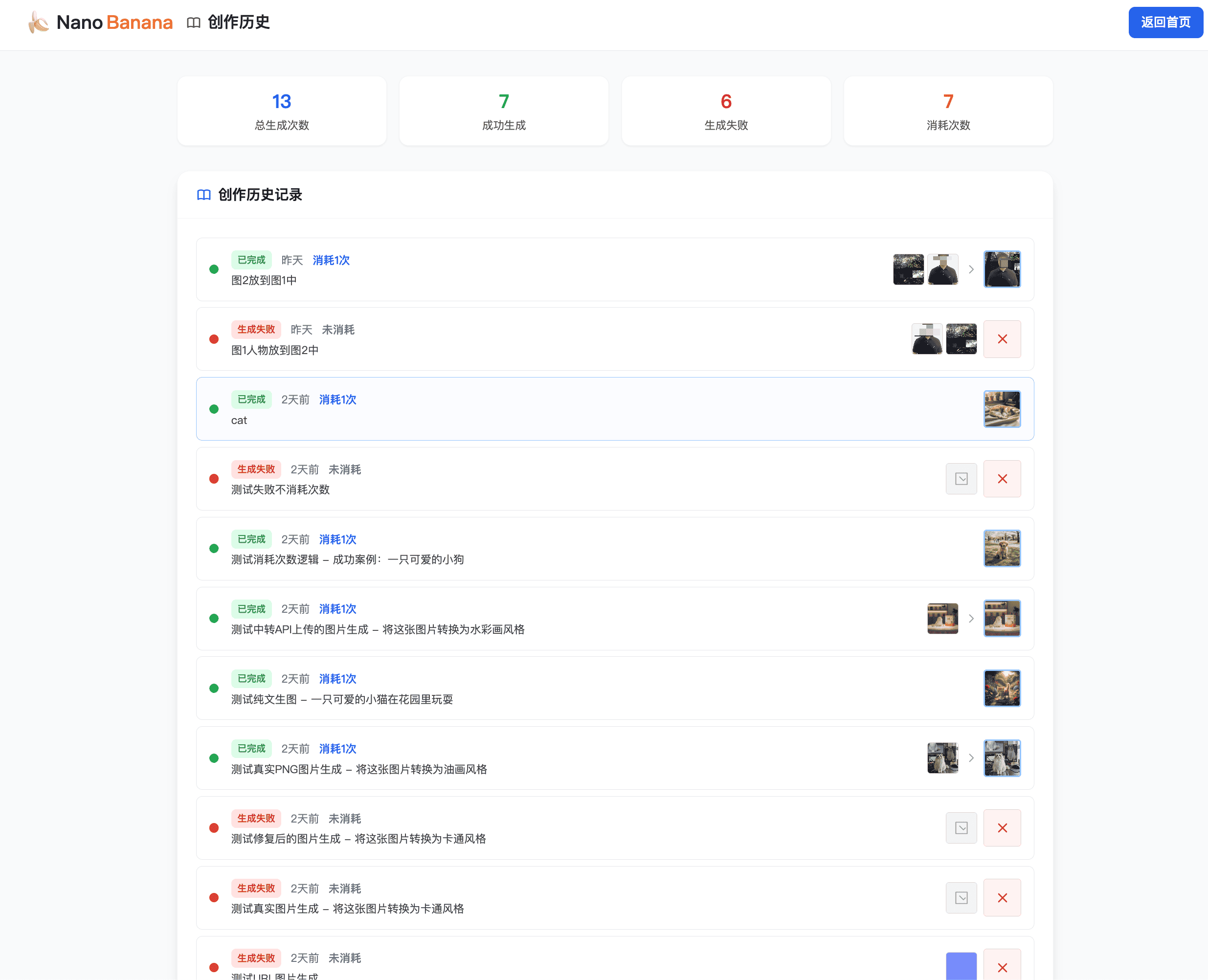Image resolution: width=1208 pixels, height=980 pixels.
Task: Click the book icon beside 创作历史 title
Action: [194, 22]
